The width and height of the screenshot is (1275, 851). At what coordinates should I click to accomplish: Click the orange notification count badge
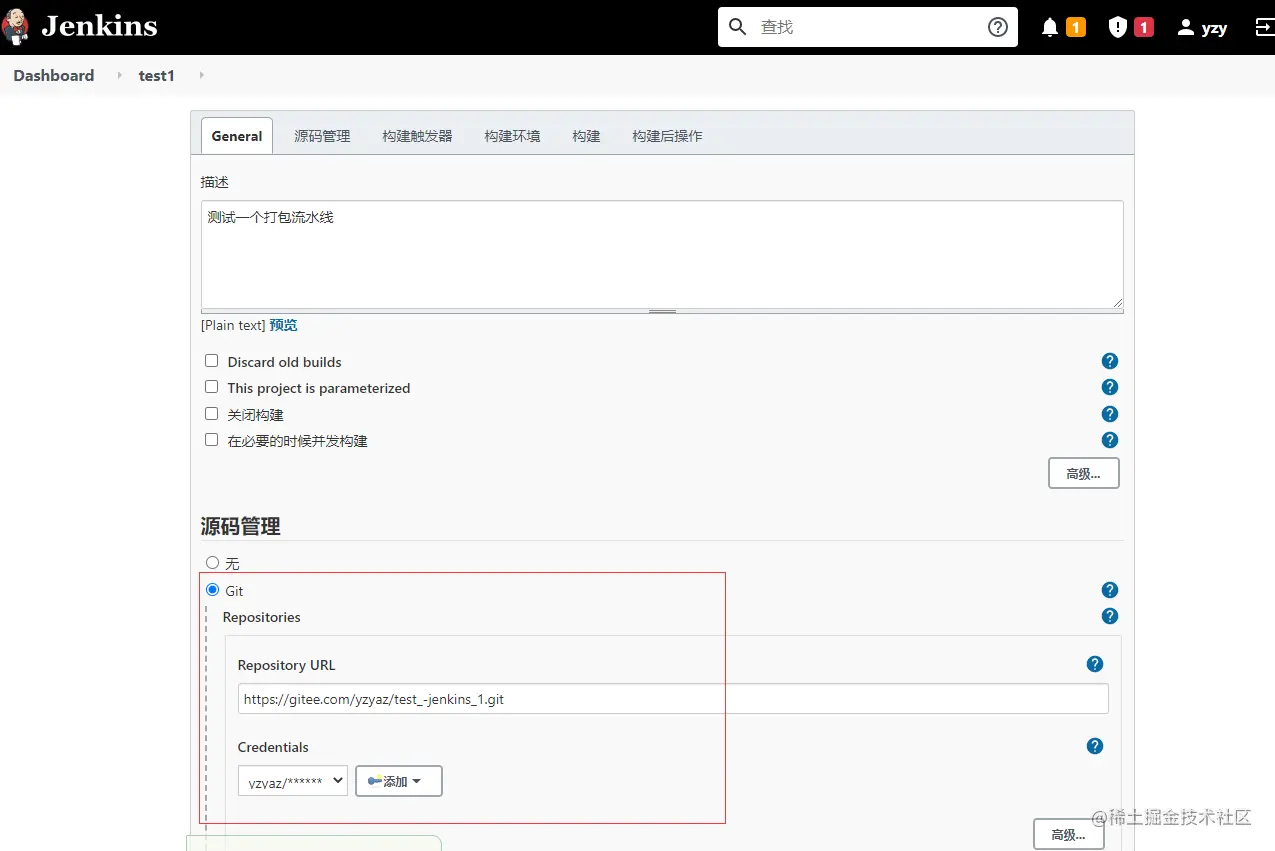click(x=1076, y=28)
